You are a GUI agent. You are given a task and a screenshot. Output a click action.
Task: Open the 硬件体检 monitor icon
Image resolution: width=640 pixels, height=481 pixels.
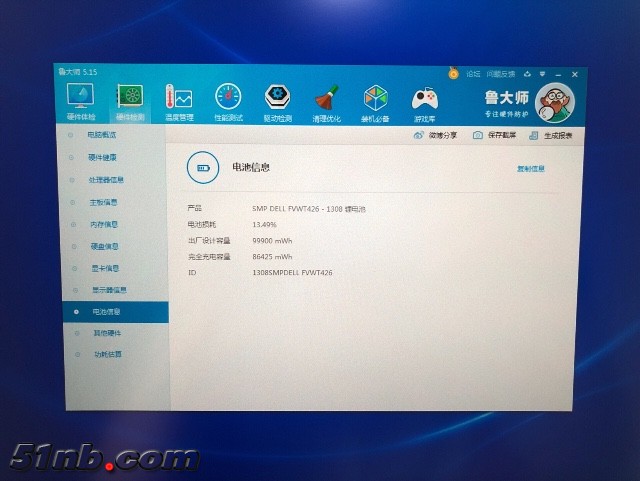[81, 97]
